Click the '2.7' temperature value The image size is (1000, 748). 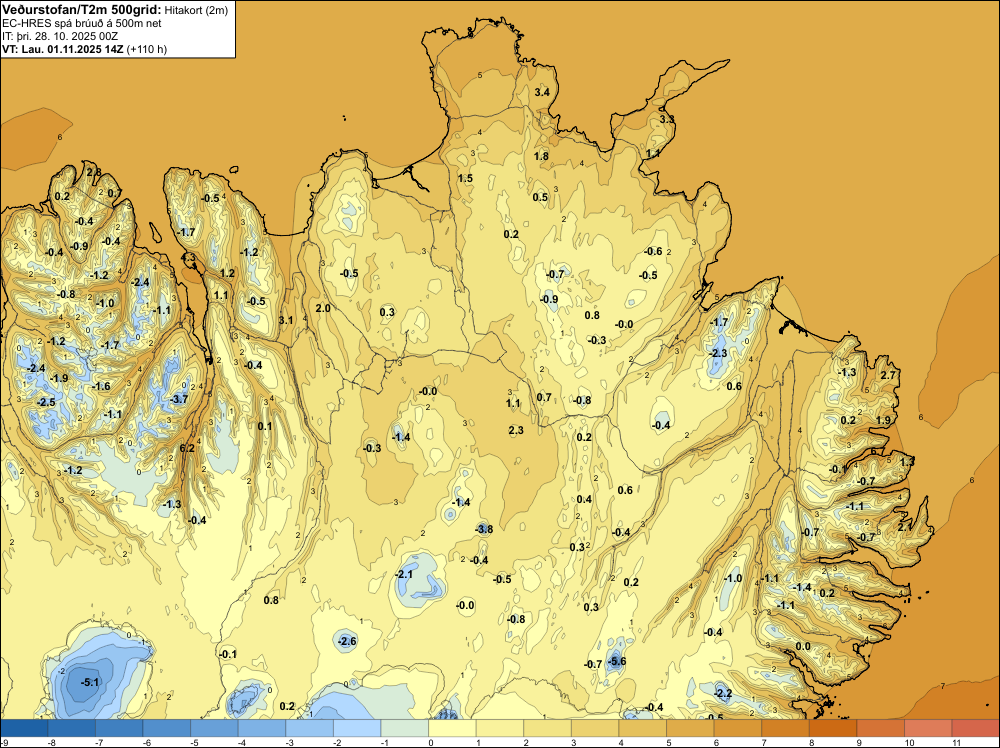[x=888, y=375]
